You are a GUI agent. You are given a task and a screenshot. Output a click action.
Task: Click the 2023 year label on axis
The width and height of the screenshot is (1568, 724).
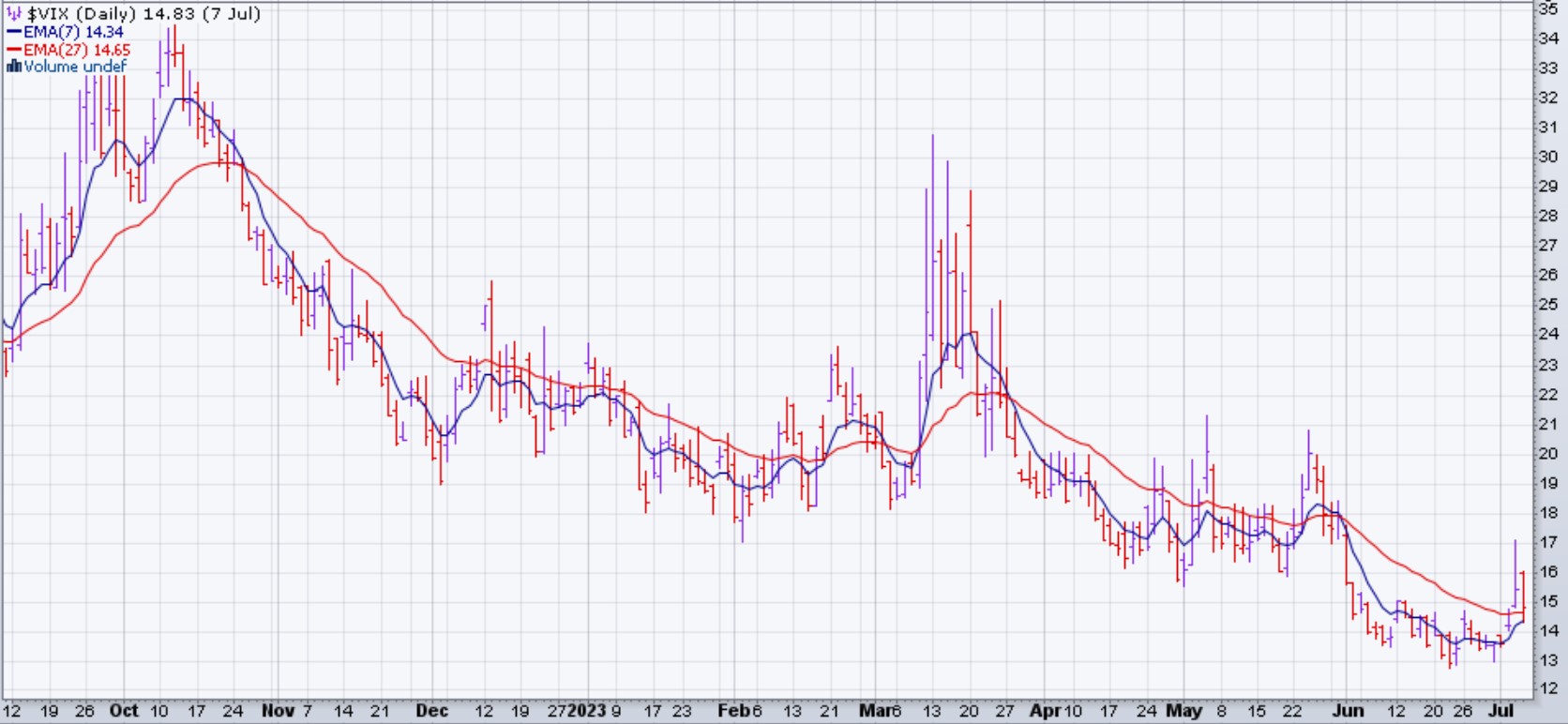click(588, 711)
